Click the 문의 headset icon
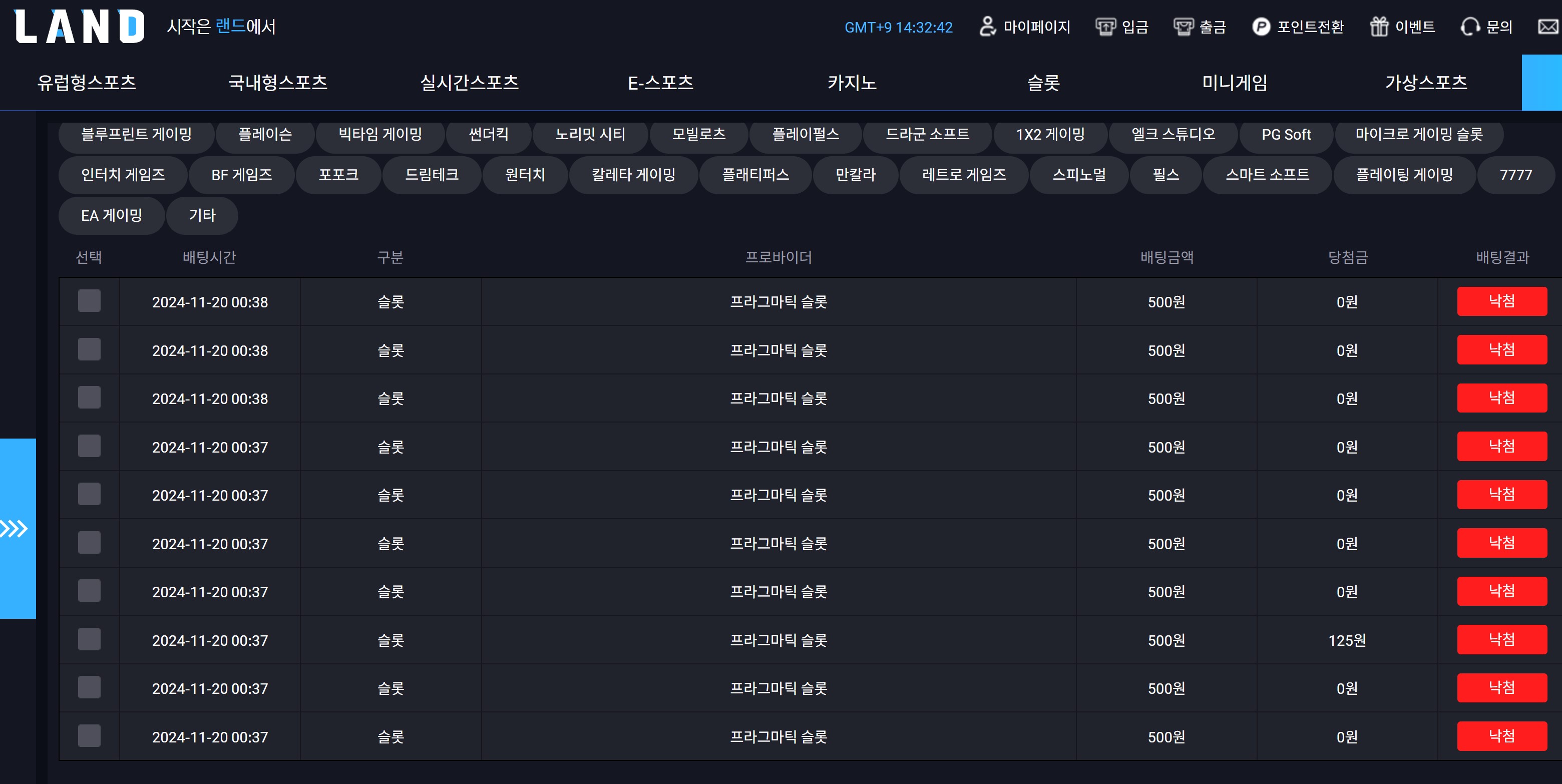Screen dimensions: 1562x784 pyautogui.click(x=1470, y=27)
